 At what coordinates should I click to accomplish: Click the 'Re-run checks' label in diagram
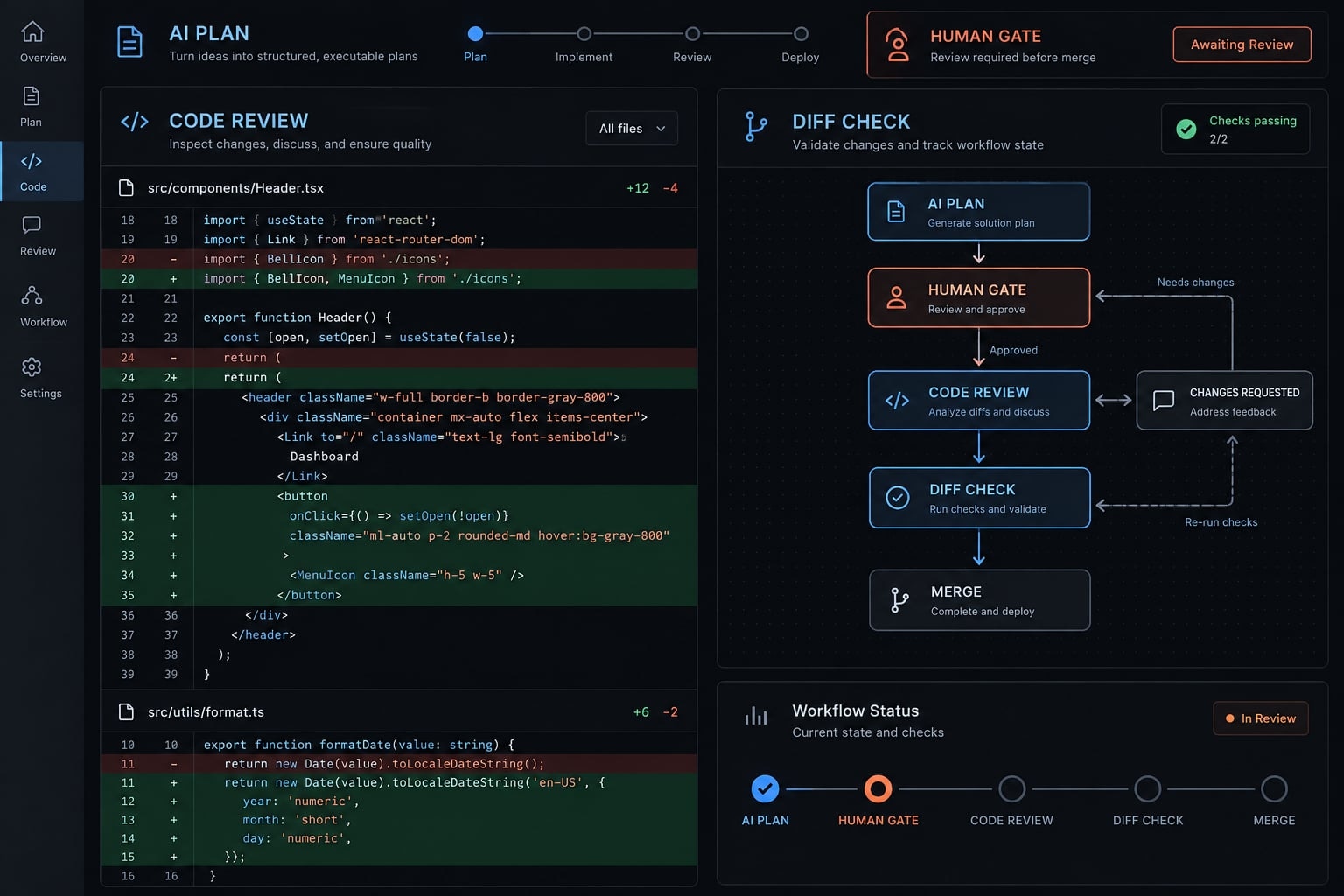pos(1221,522)
